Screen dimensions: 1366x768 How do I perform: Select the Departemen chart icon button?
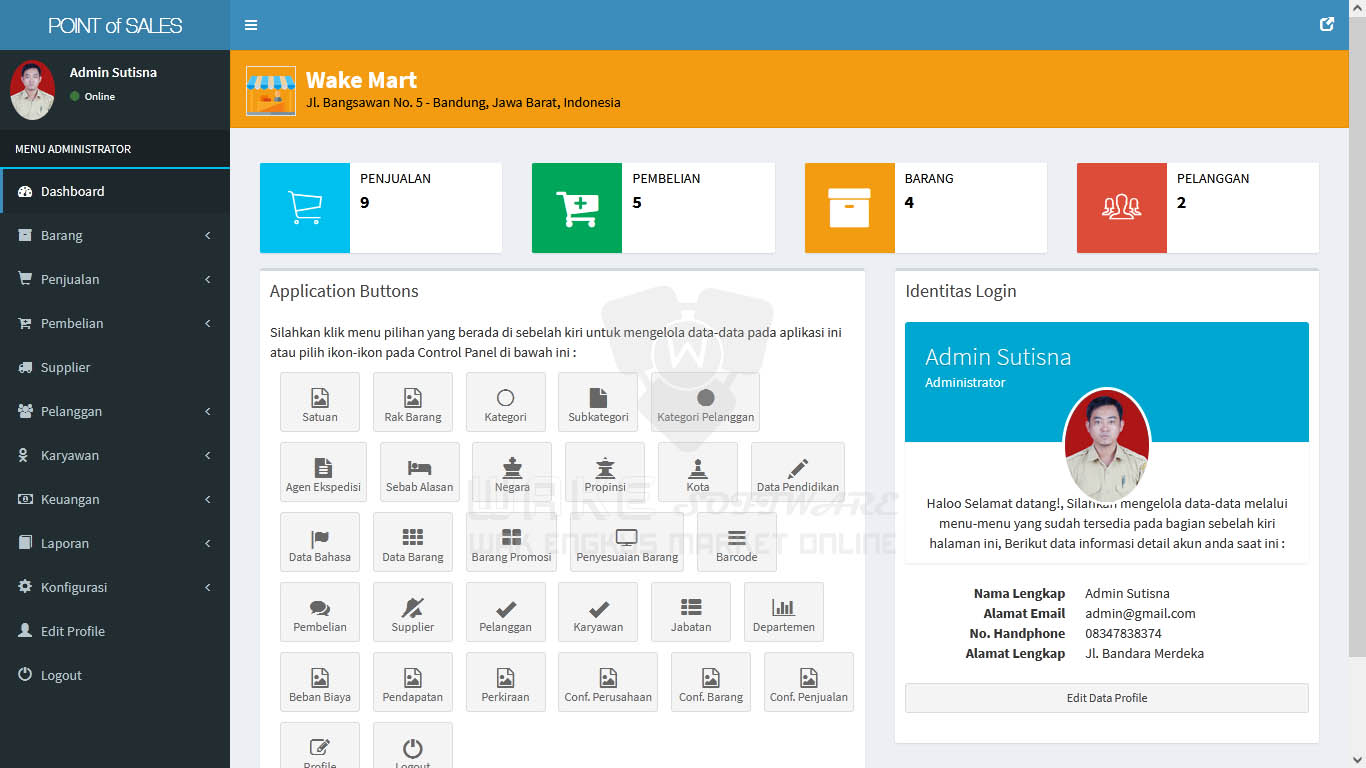pos(784,612)
